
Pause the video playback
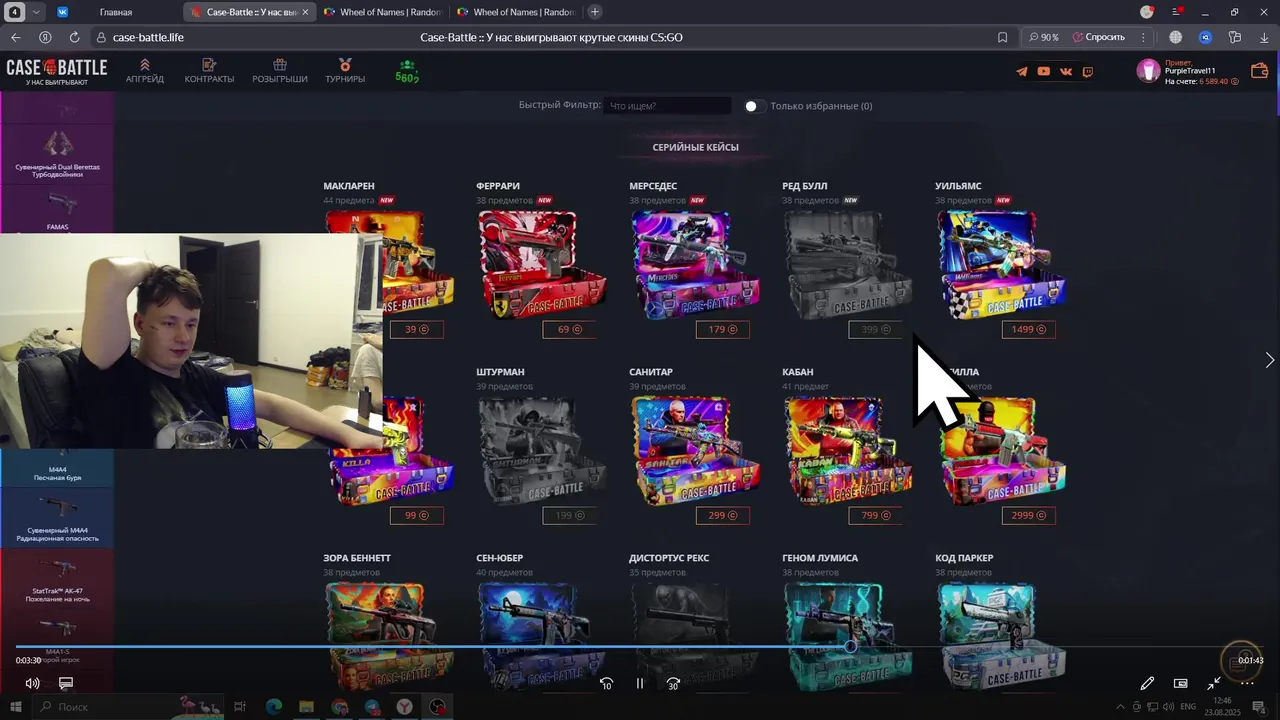pos(640,684)
